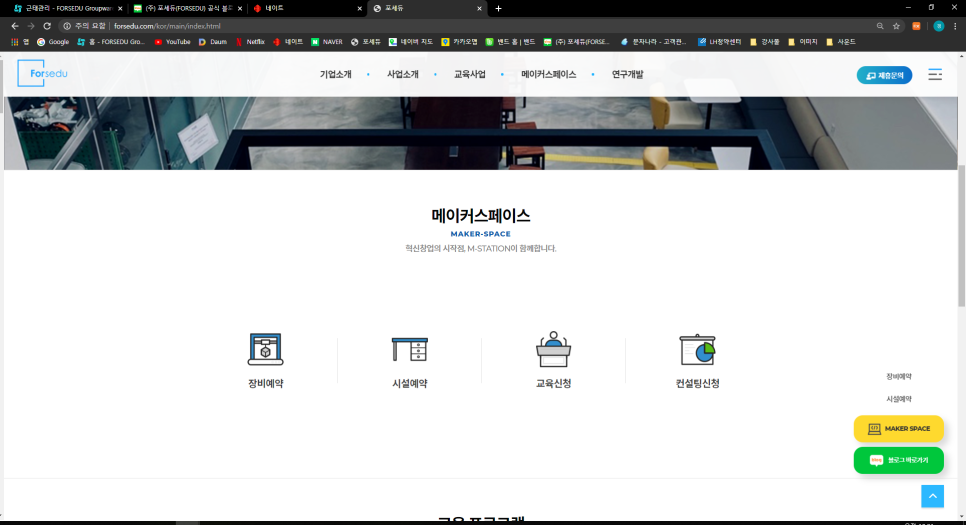Image resolution: width=966 pixels, height=525 pixels.
Task: Close the 근태관리 FORSEDU Groupware tab
Action: (x=120, y=9)
